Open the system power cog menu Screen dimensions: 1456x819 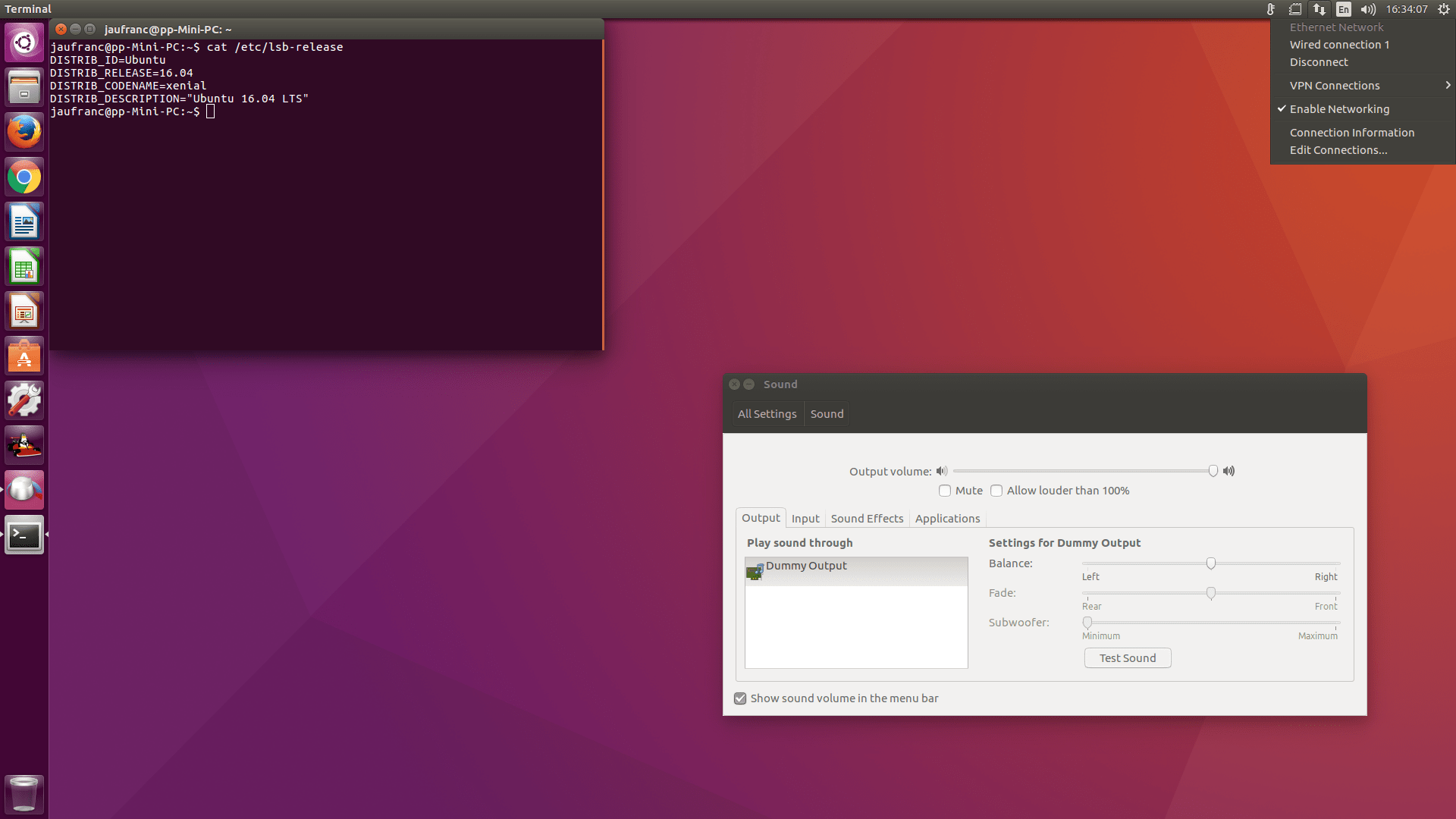pos(1444,9)
